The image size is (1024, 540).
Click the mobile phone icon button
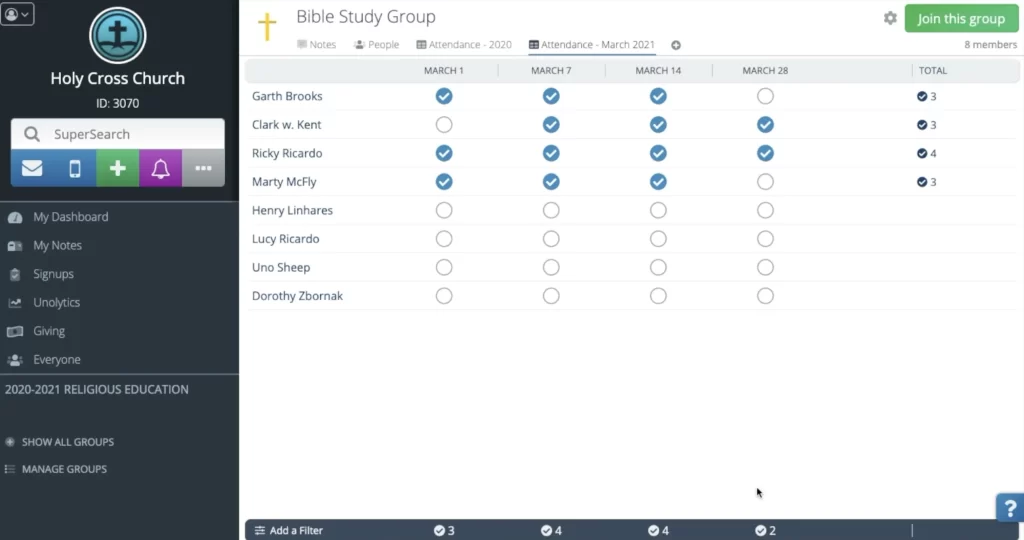(75, 168)
